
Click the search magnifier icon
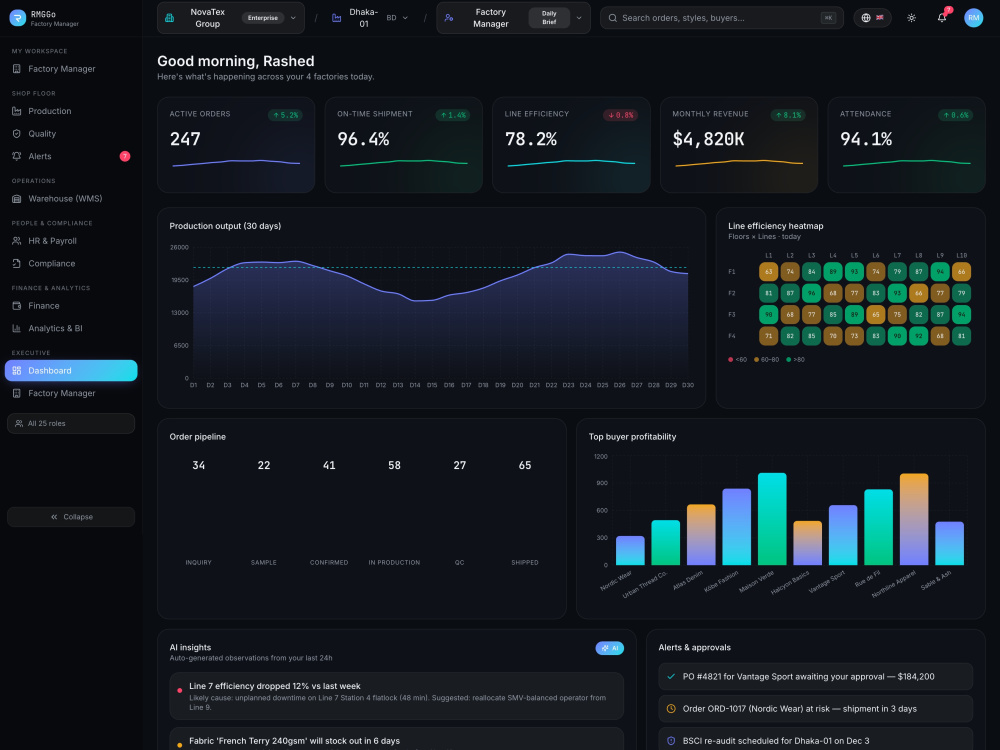[x=612, y=18]
